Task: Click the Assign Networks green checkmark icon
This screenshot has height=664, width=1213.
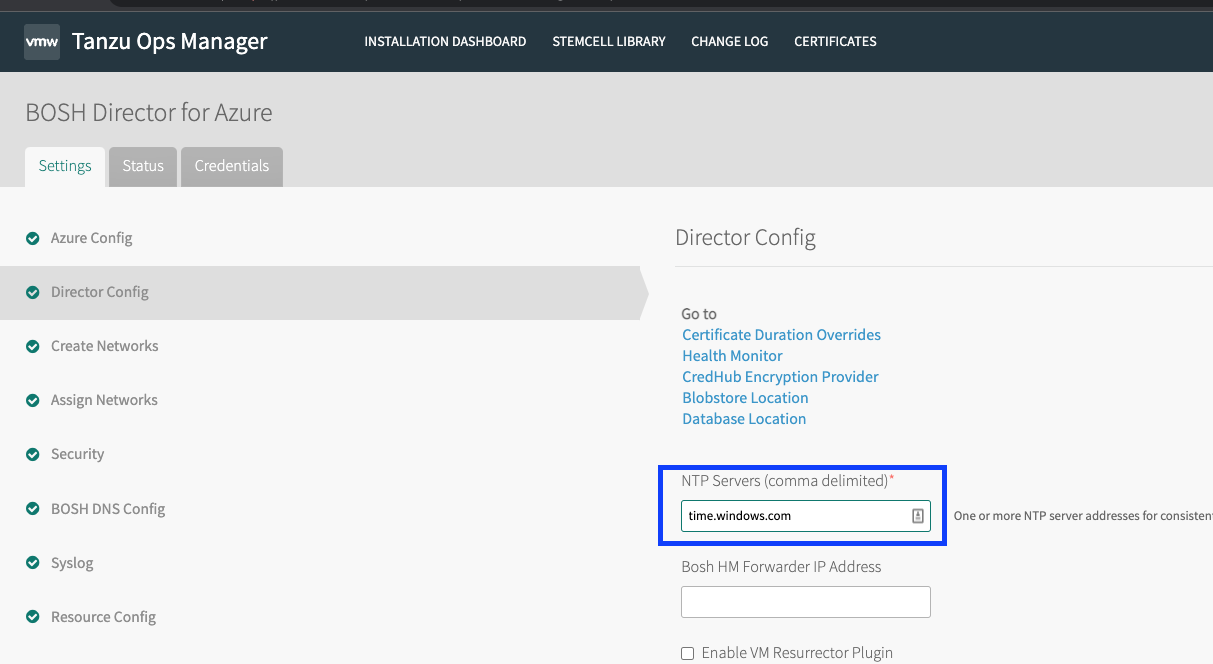Action: (32, 401)
